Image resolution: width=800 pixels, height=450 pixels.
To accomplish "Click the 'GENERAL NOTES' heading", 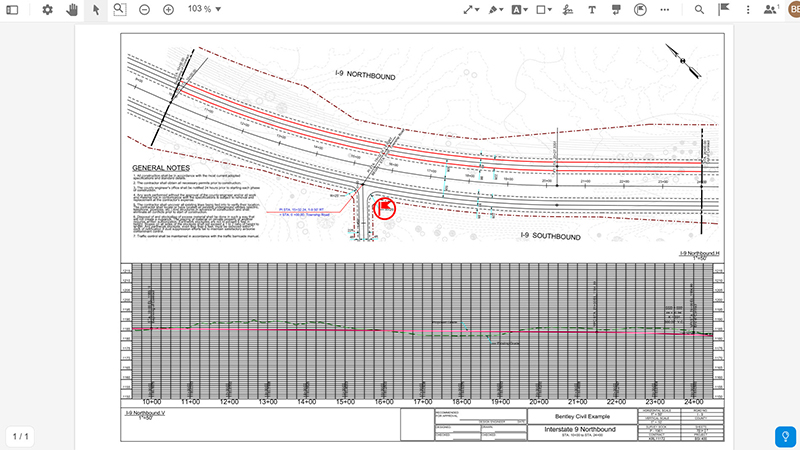I will click(161, 168).
